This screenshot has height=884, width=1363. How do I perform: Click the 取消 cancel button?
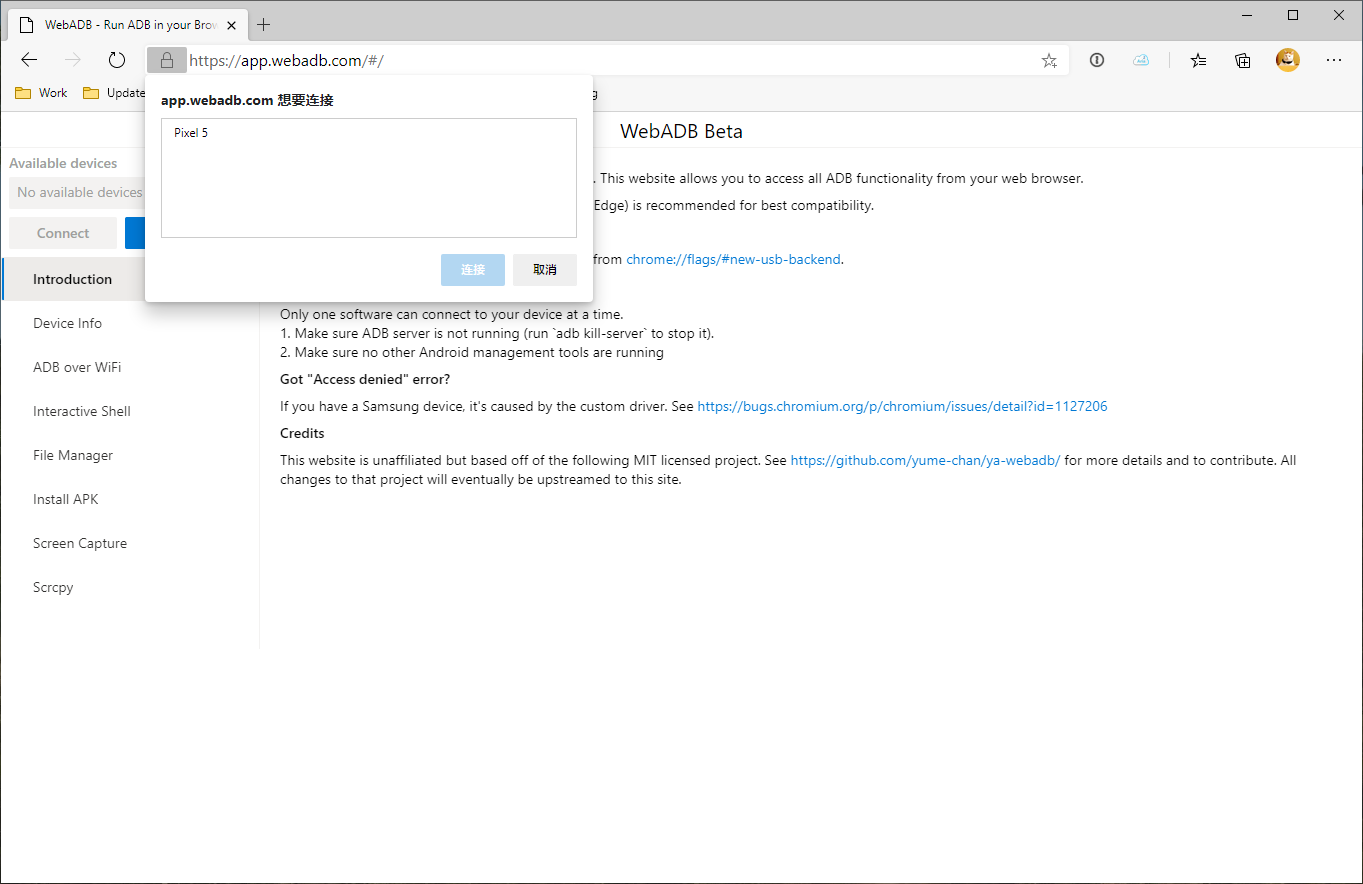pos(545,270)
